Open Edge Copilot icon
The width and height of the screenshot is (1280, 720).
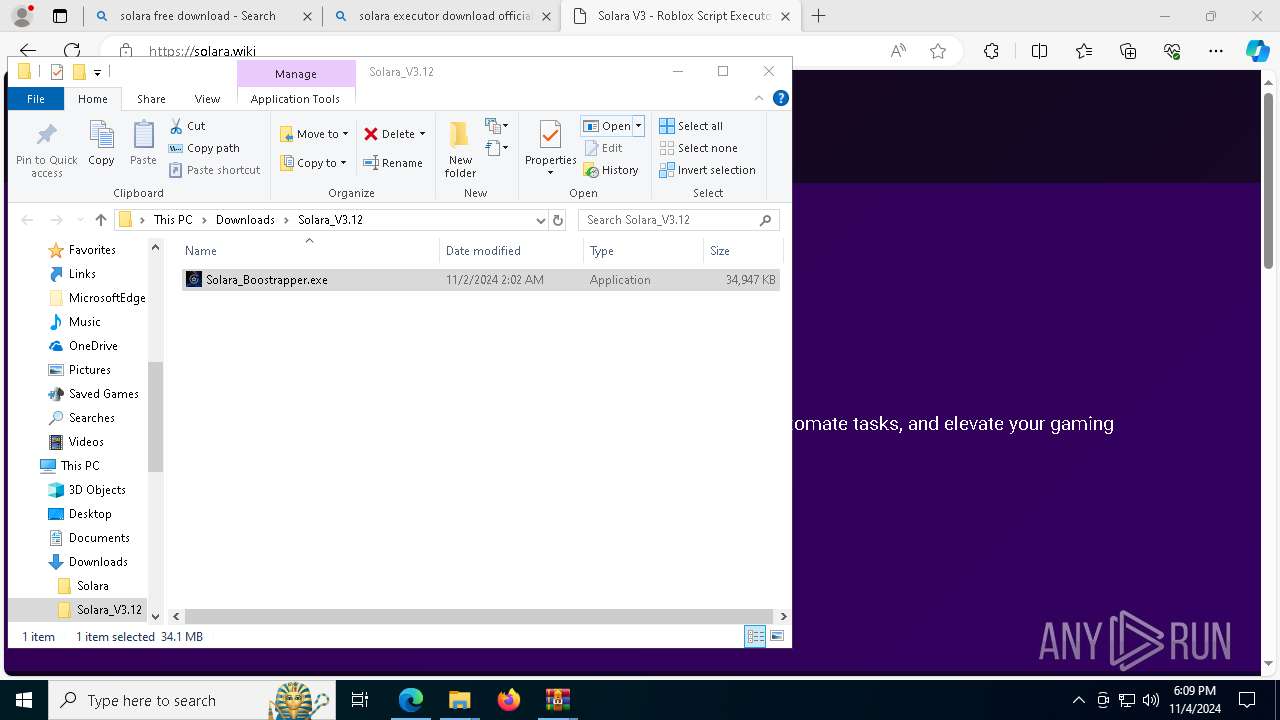[1257, 51]
